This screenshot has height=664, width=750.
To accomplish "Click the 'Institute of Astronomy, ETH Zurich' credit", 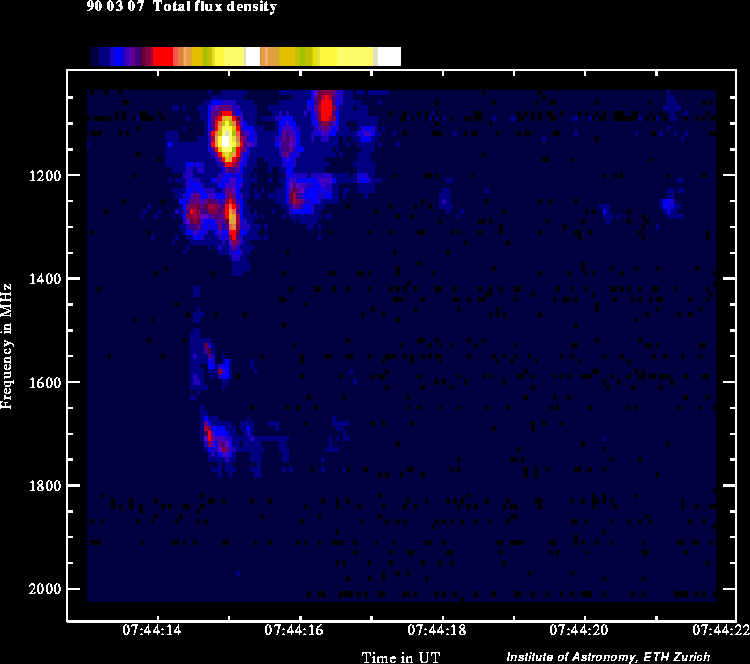I will [x=608, y=657].
